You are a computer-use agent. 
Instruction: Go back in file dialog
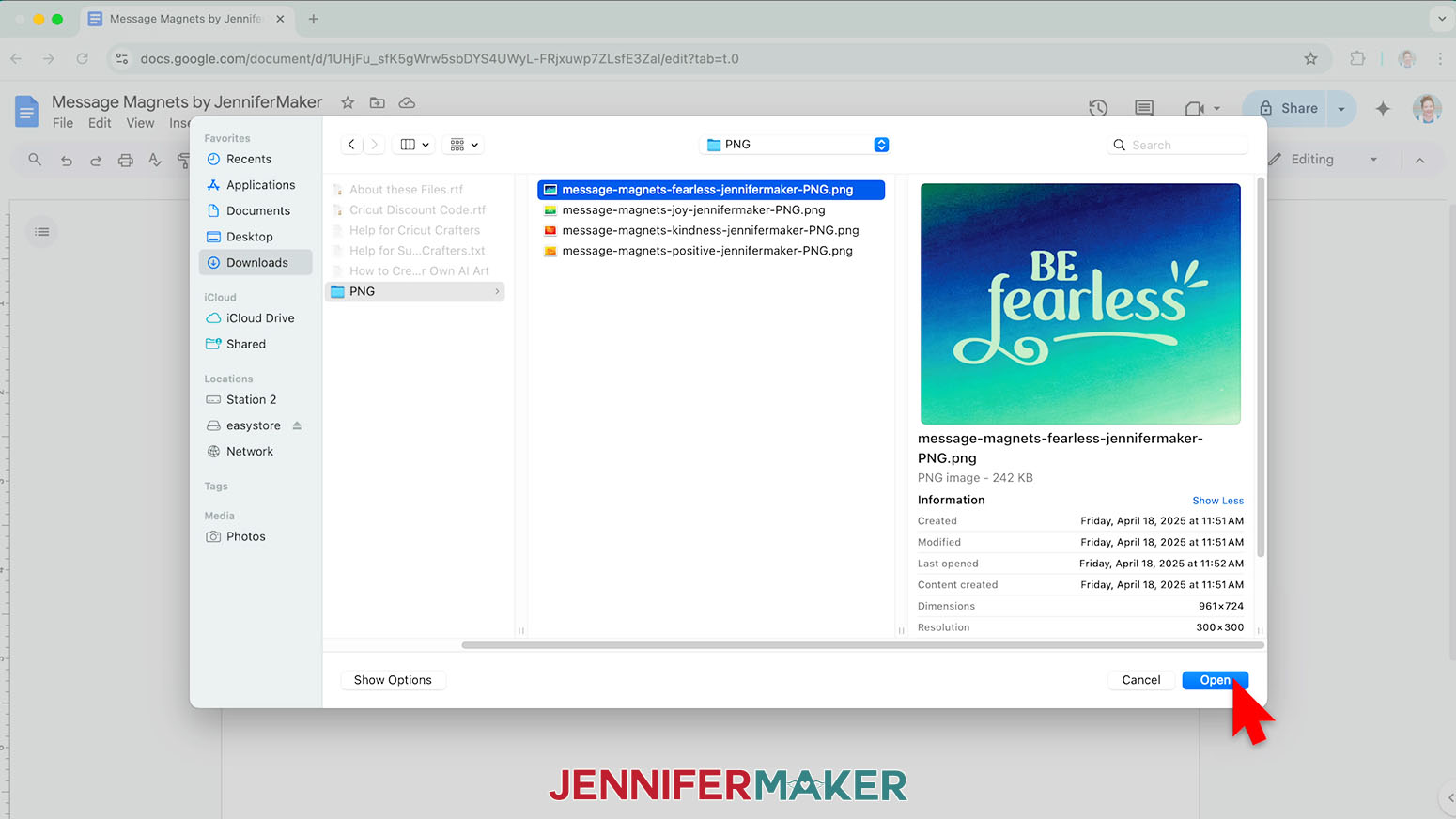(351, 145)
